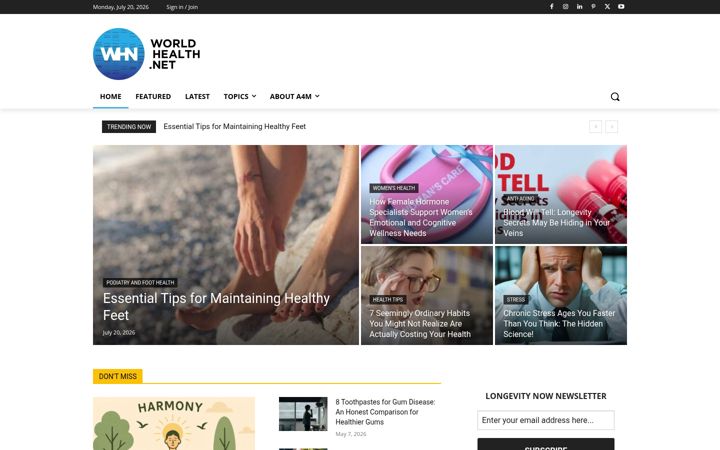Read the 8 Toothpastes for Gum Disease article
Image resolution: width=720 pixels, height=450 pixels.
click(x=385, y=412)
